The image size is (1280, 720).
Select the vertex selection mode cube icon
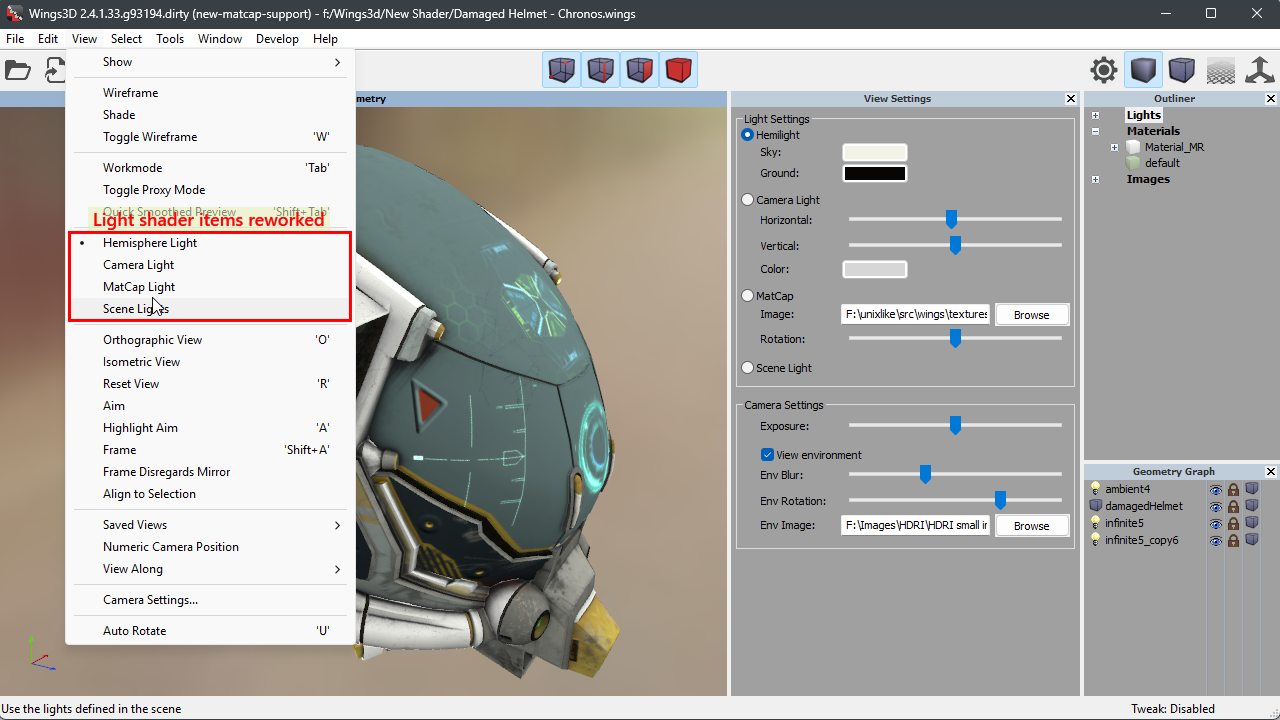(562, 70)
